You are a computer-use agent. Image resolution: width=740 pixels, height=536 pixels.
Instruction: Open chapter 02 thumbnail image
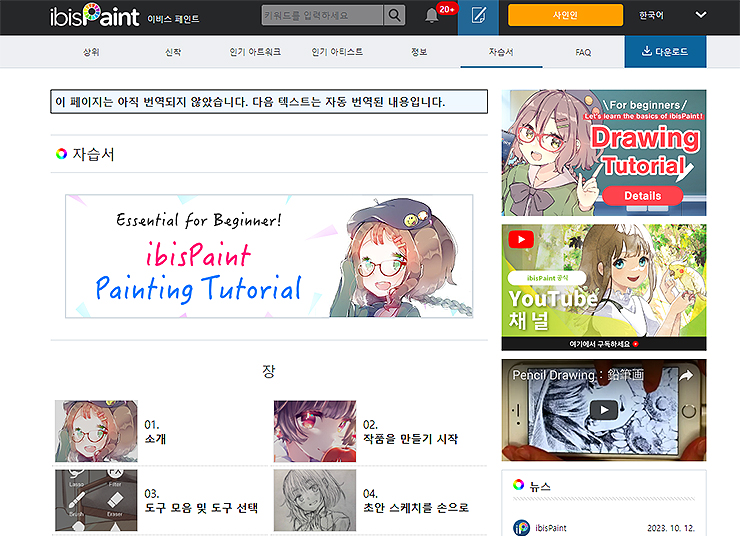tap(315, 431)
